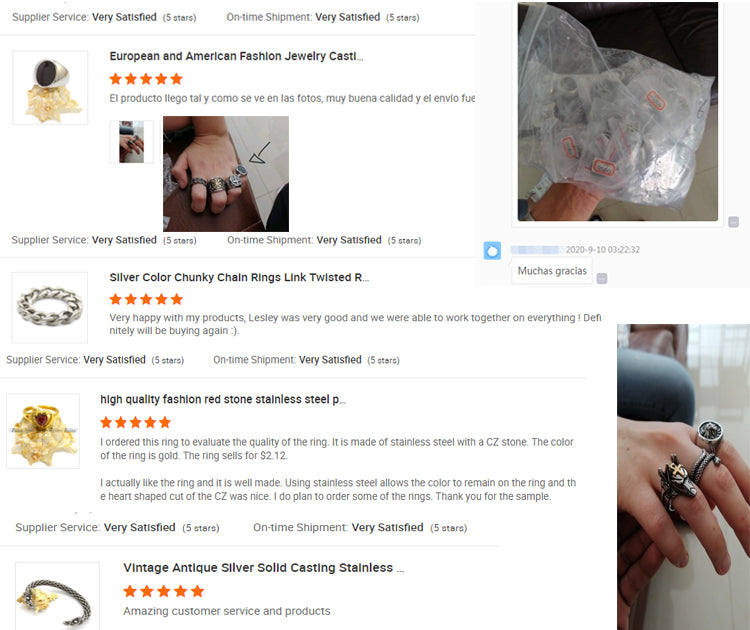
Task: Open 'European and American Fashion Jewelry' product title
Action: [236, 56]
